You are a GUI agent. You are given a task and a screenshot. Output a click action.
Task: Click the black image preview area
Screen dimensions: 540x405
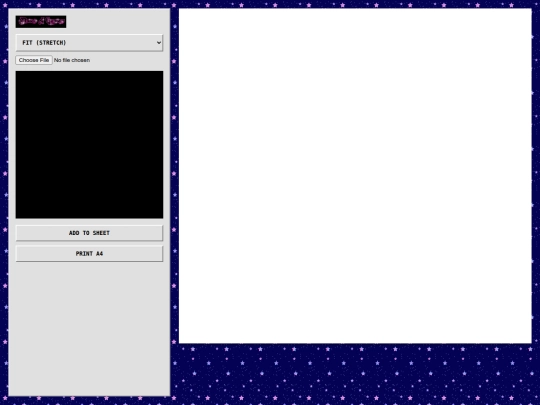tap(89, 145)
